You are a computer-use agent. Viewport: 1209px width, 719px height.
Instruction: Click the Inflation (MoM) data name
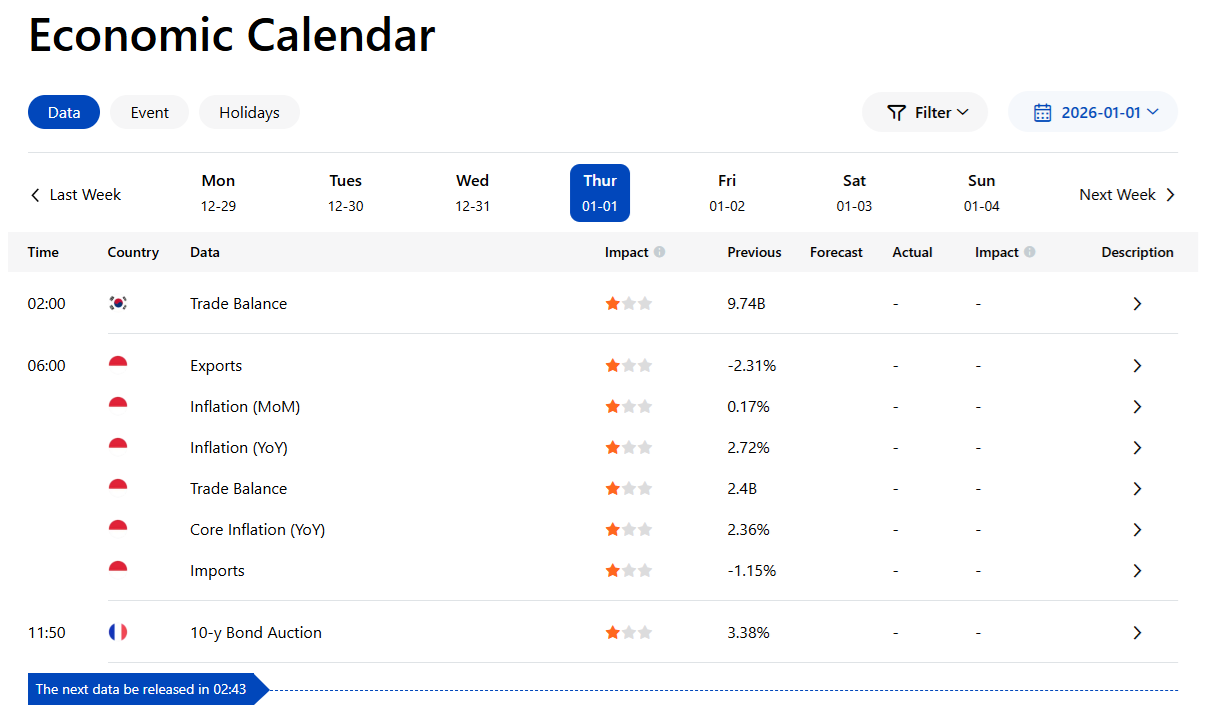point(245,406)
